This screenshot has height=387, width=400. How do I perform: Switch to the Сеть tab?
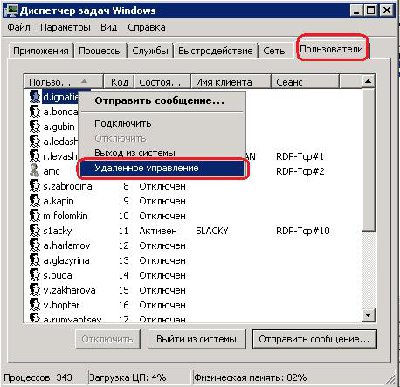click(274, 51)
